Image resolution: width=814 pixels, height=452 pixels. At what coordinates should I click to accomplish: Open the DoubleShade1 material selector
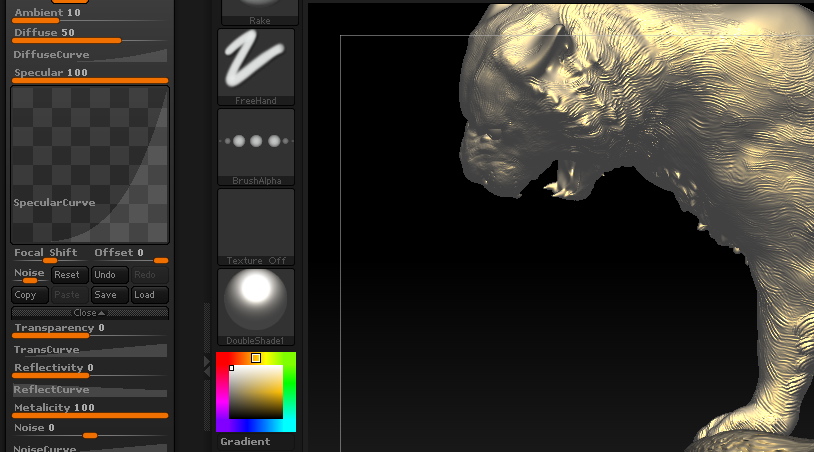click(x=256, y=307)
